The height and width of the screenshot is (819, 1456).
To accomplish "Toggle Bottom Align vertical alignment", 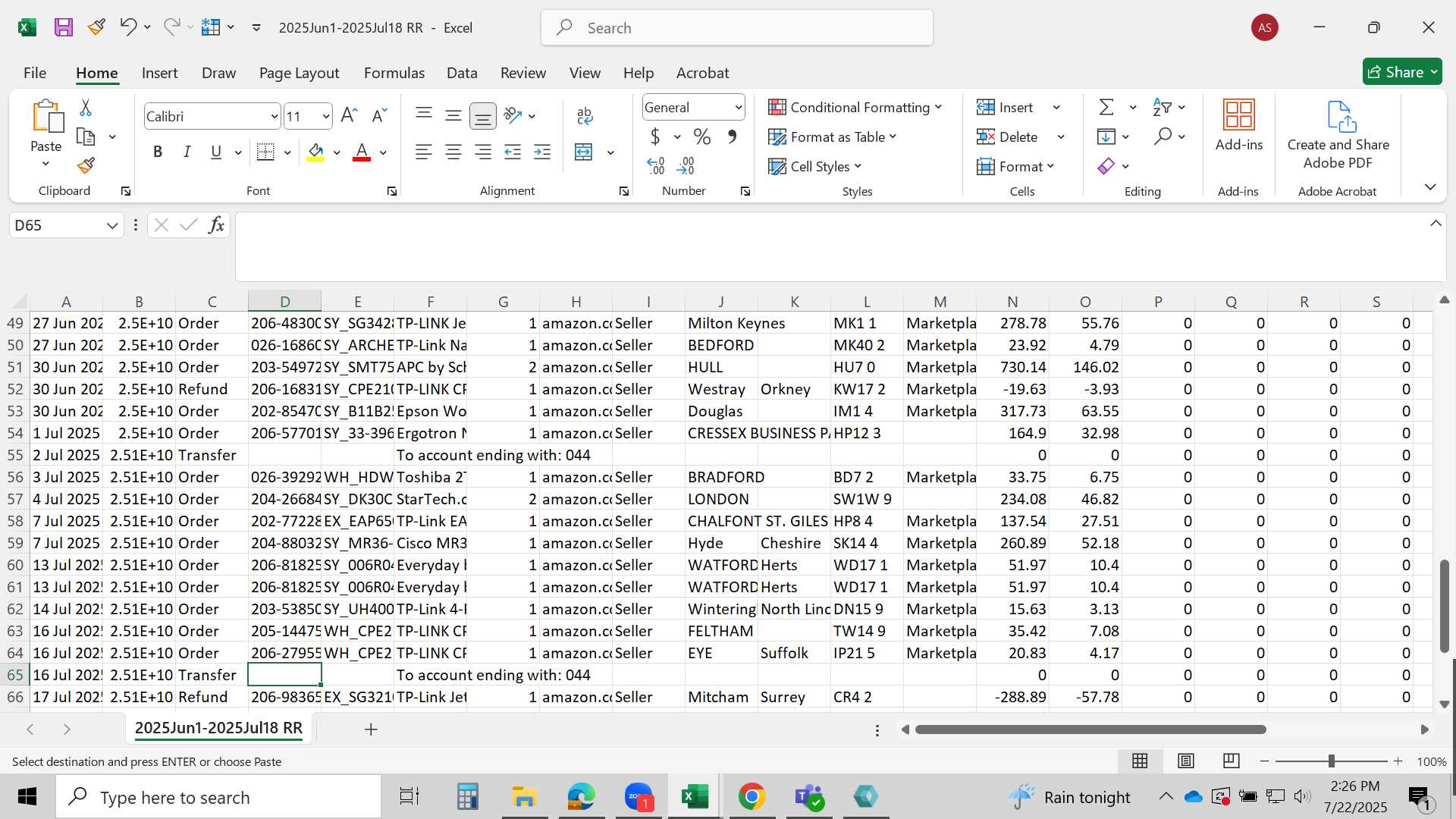I will [483, 116].
